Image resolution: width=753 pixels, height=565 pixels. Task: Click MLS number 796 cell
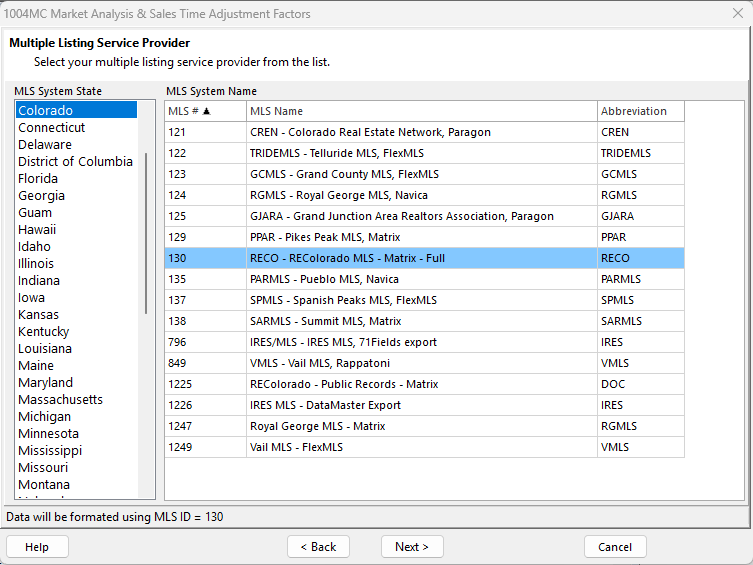click(x=205, y=342)
